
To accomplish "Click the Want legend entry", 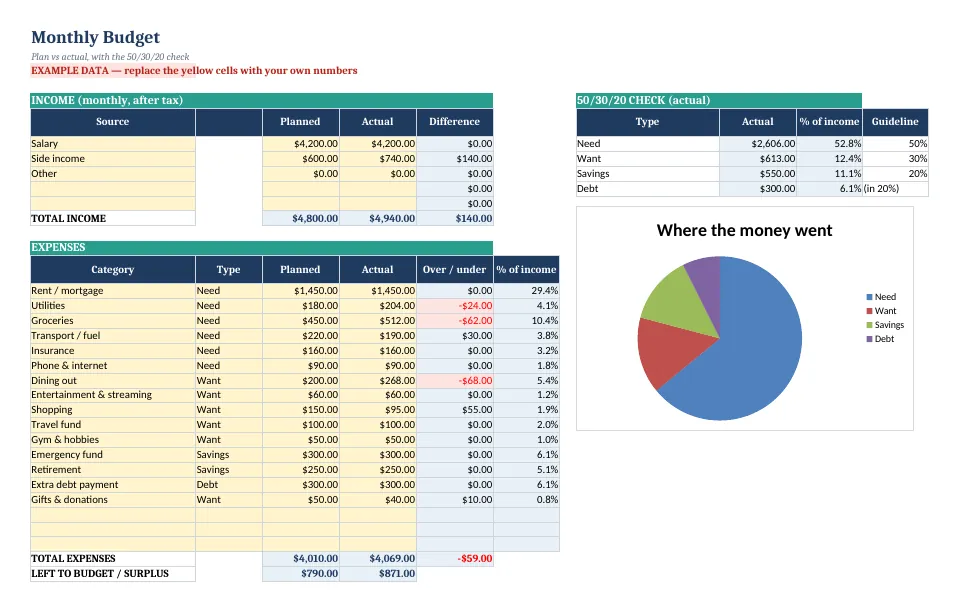I will 881,311.
